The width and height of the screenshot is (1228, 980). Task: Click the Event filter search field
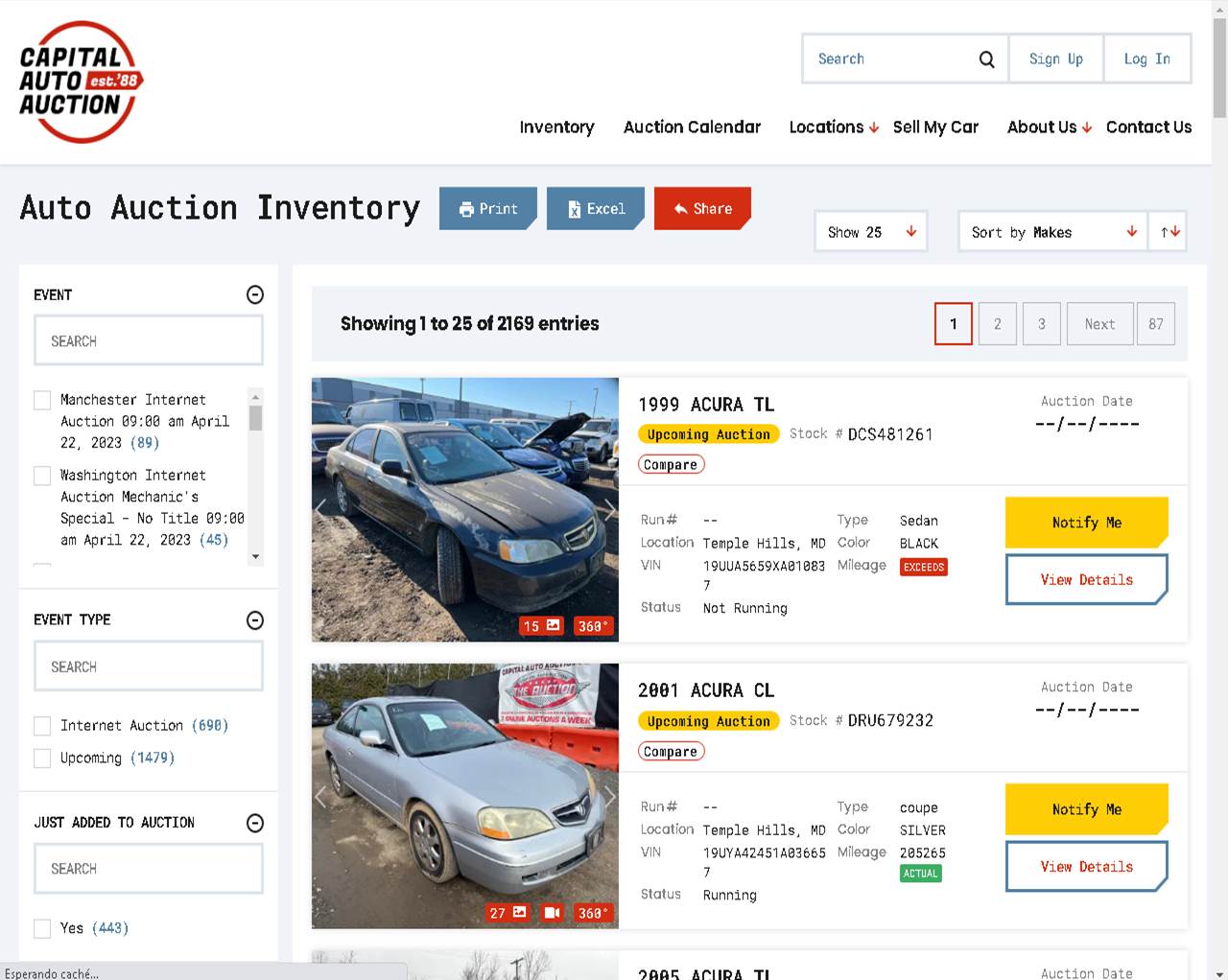(149, 341)
